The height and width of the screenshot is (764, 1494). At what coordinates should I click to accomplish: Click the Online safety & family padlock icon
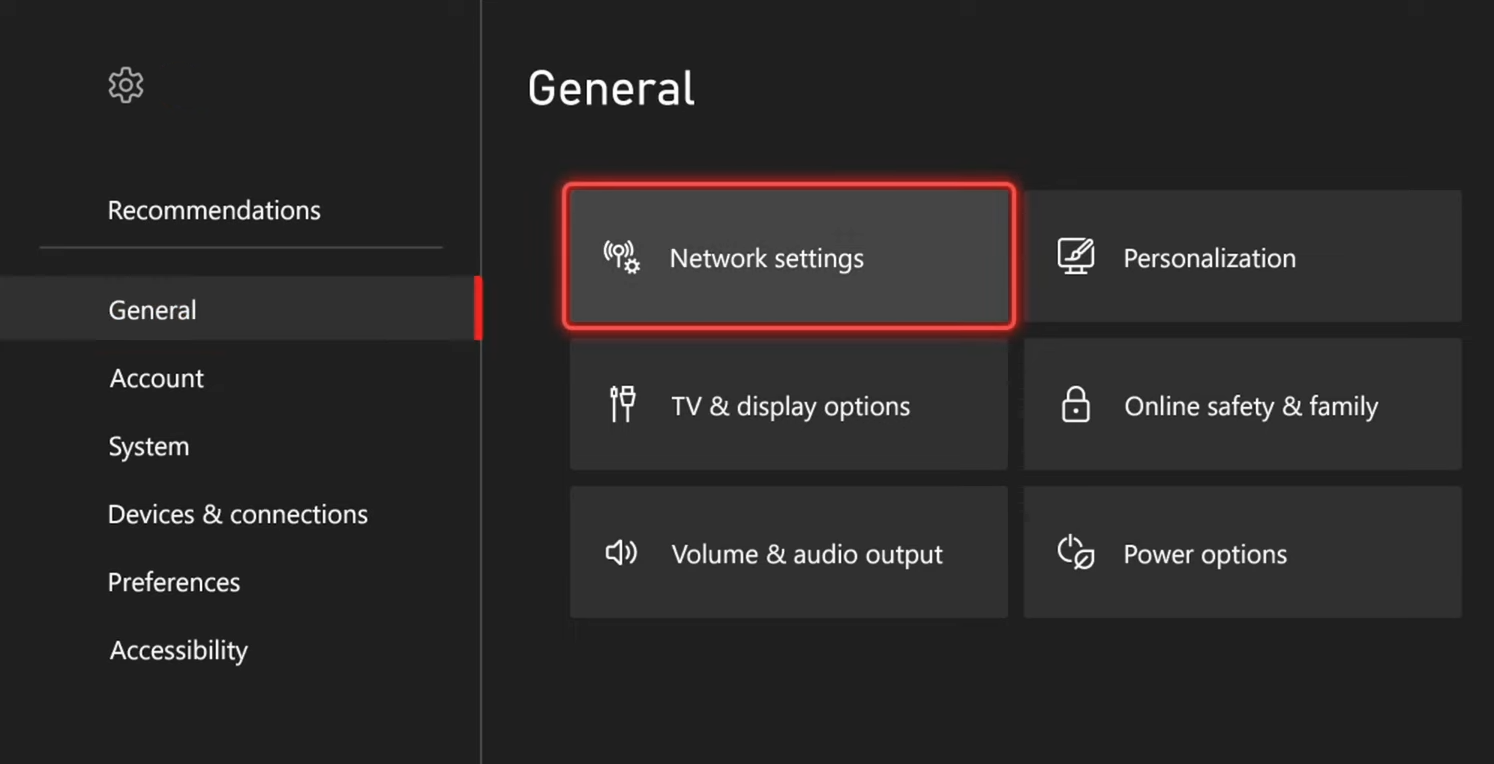pos(1075,405)
